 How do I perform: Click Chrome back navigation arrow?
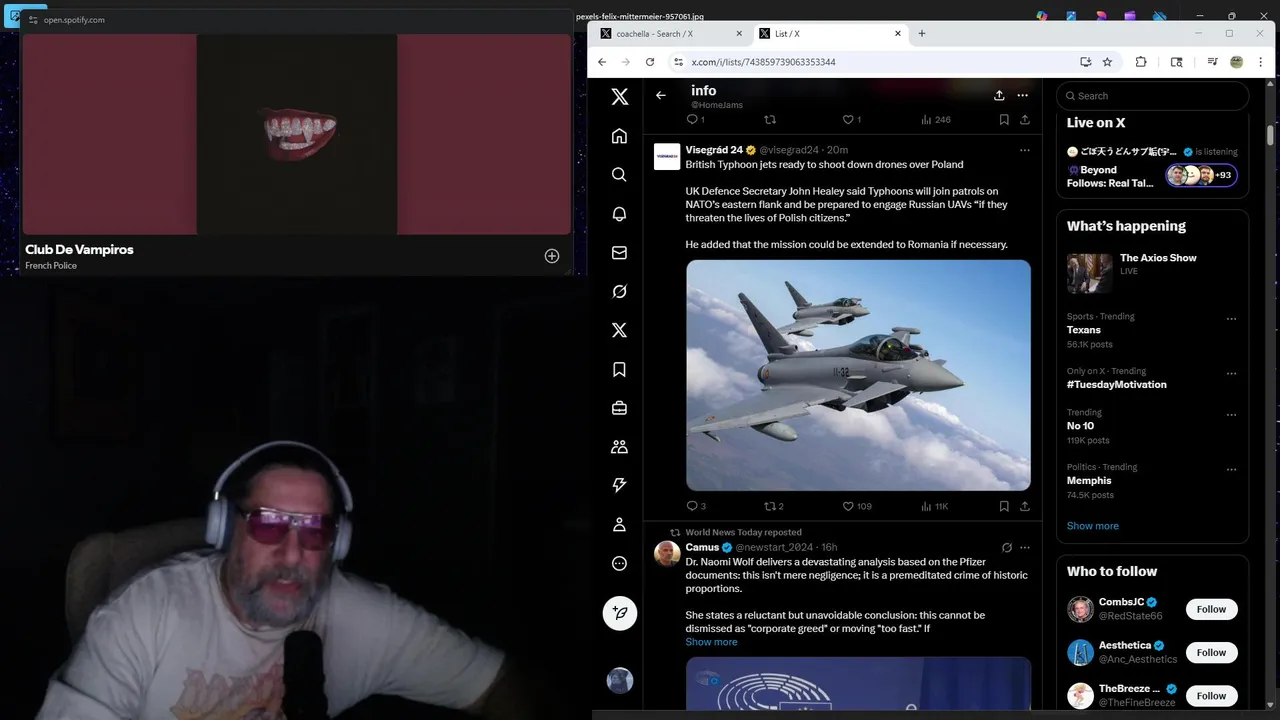(602, 62)
